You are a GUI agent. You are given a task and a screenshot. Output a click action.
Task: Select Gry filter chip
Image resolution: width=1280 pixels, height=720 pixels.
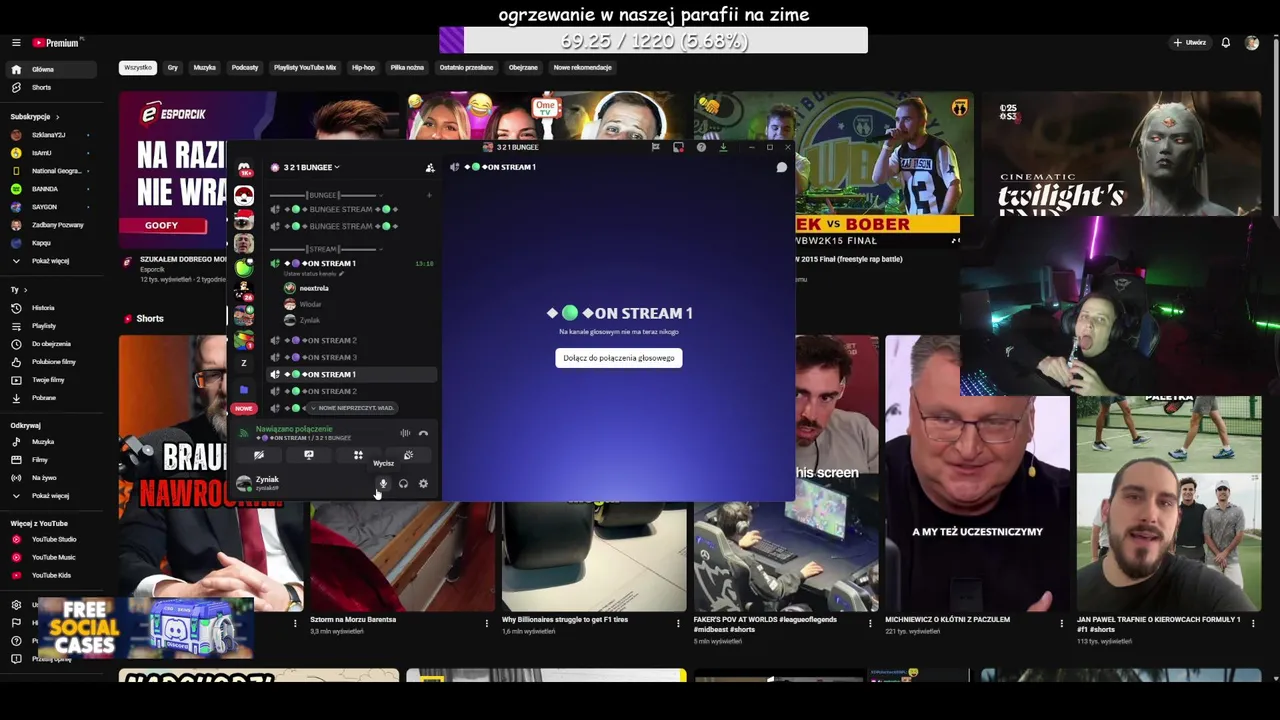point(173,68)
